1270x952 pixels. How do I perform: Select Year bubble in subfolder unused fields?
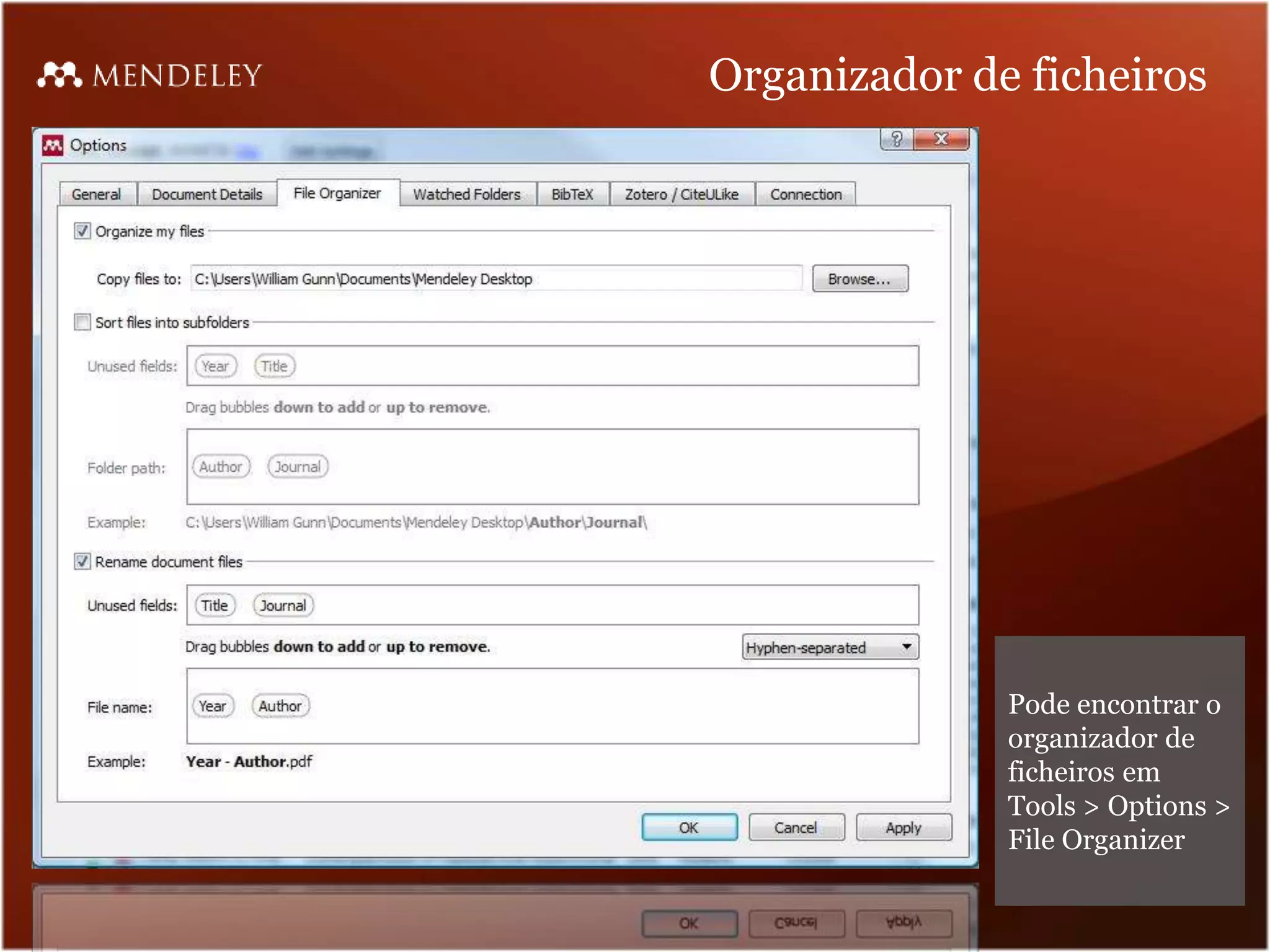(x=216, y=366)
